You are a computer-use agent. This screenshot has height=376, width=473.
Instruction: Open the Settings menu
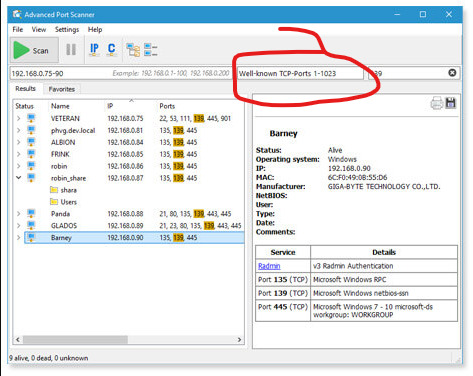coord(67,29)
